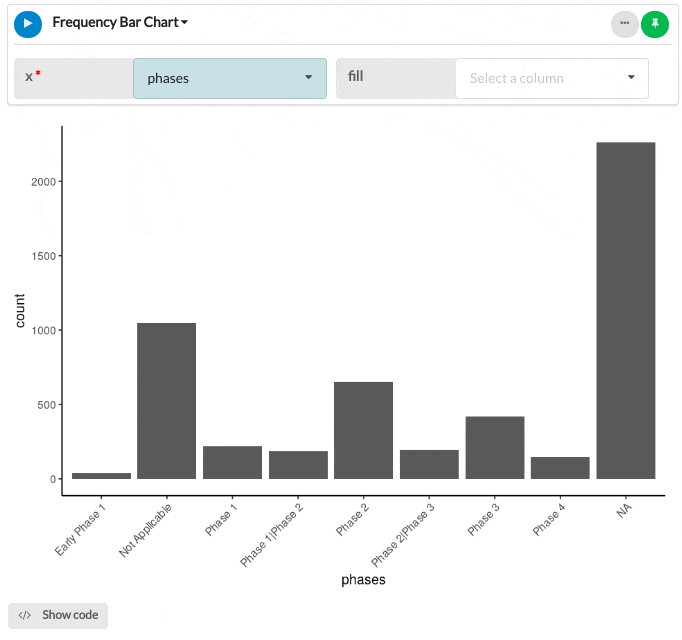The height and width of the screenshot is (640, 682).
Task: Select the Not Applicable bar
Action: pyautogui.click(x=166, y=400)
